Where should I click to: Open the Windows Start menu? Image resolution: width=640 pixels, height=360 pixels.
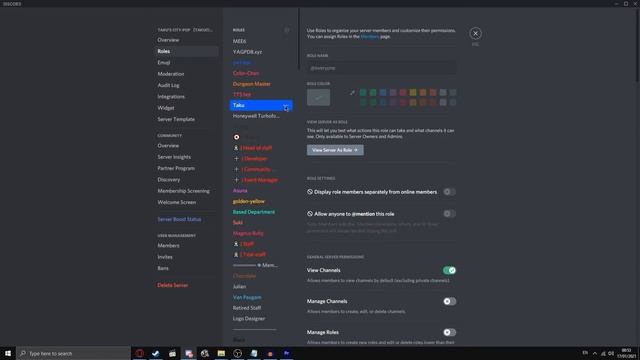coord(8,353)
